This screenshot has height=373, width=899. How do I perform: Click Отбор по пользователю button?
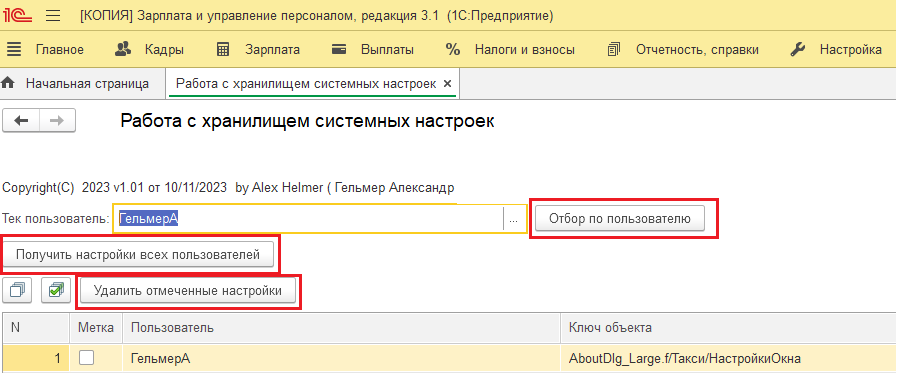[x=620, y=219]
